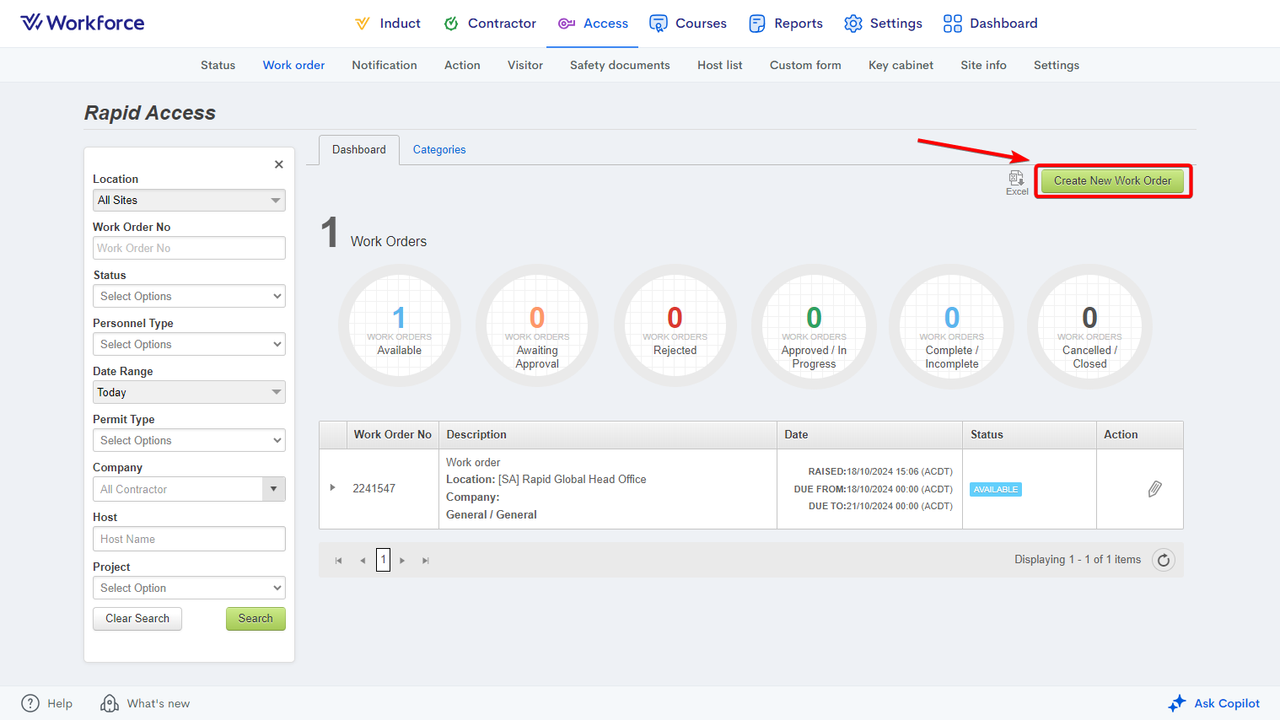Image resolution: width=1280 pixels, height=720 pixels.
Task: Open the Project Select Option dropdown
Action: coord(189,588)
